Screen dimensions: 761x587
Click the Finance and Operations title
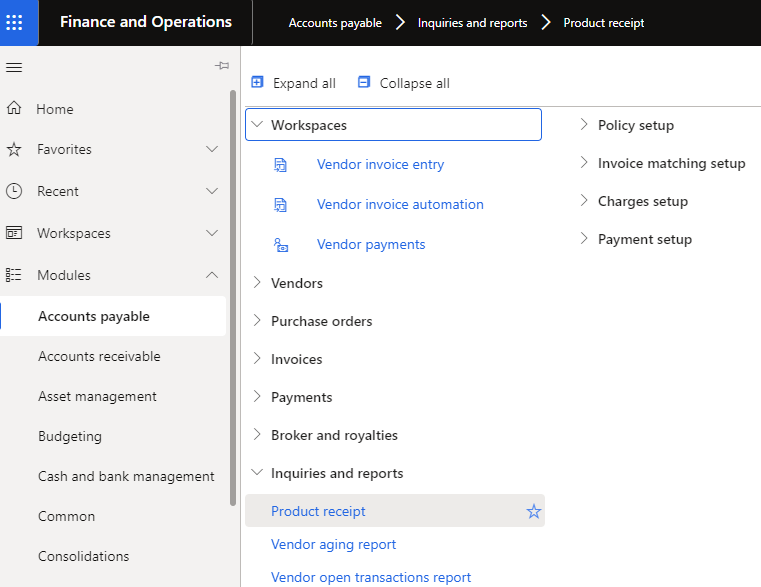click(x=146, y=22)
